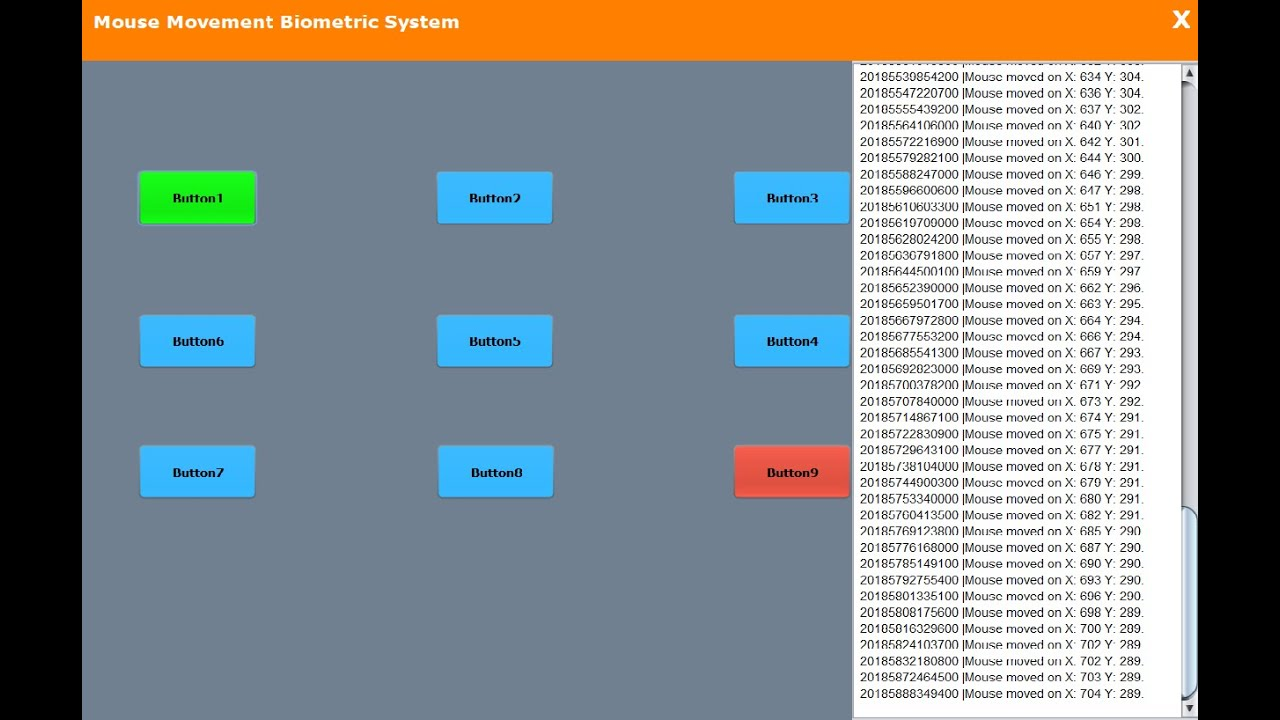
Task: Click the green Button1
Action: [x=197, y=198]
